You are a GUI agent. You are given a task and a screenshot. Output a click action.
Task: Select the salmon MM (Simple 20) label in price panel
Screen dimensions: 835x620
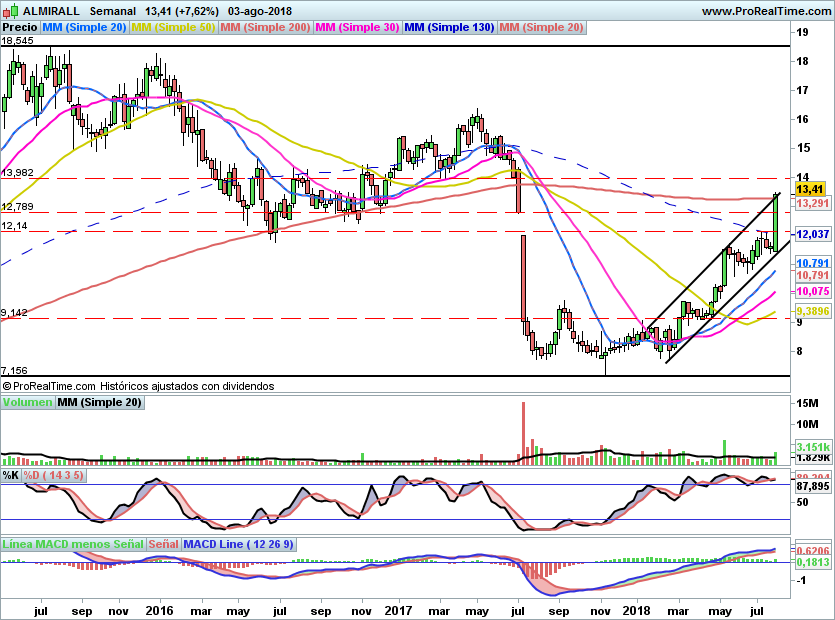pos(541,27)
